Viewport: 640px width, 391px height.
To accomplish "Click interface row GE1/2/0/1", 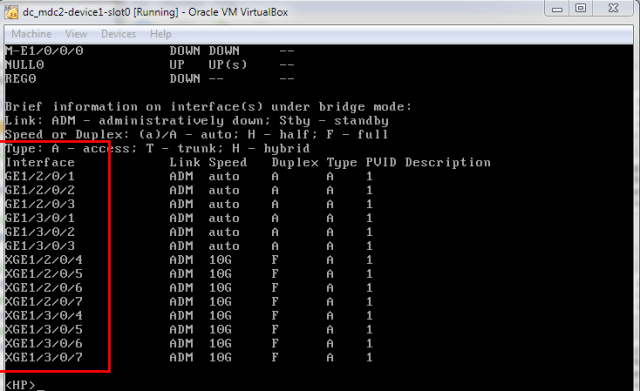I will tap(189, 176).
